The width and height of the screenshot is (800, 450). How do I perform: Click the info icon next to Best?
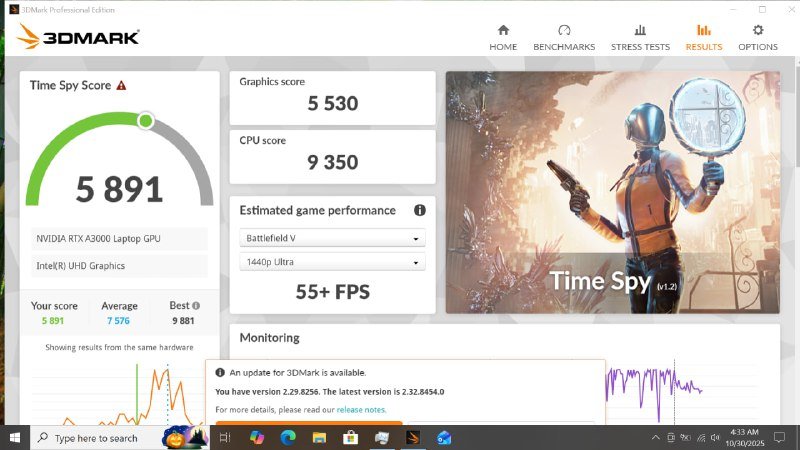click(x=196, y=306)
